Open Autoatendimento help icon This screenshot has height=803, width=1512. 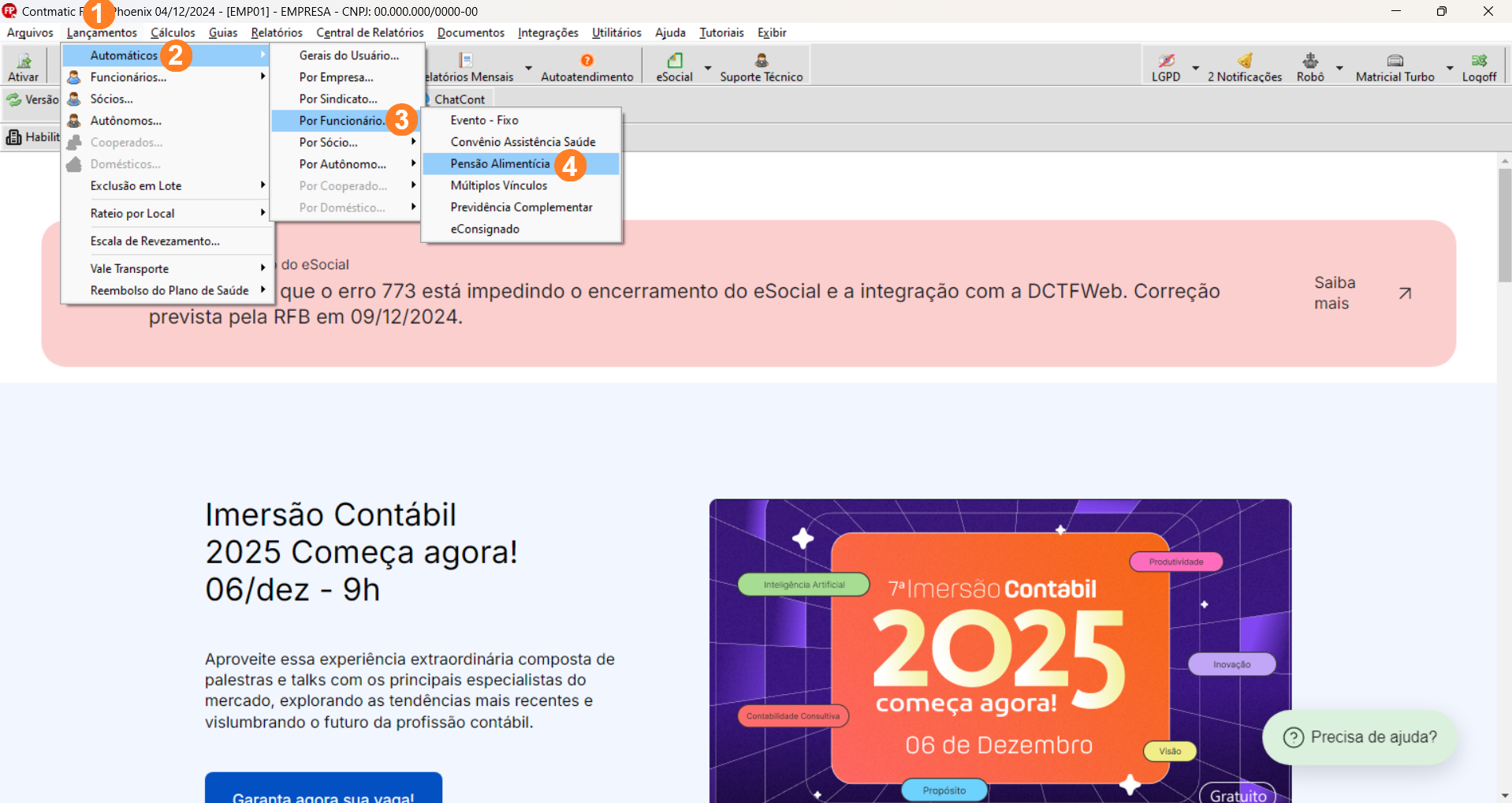click(587, 62)
